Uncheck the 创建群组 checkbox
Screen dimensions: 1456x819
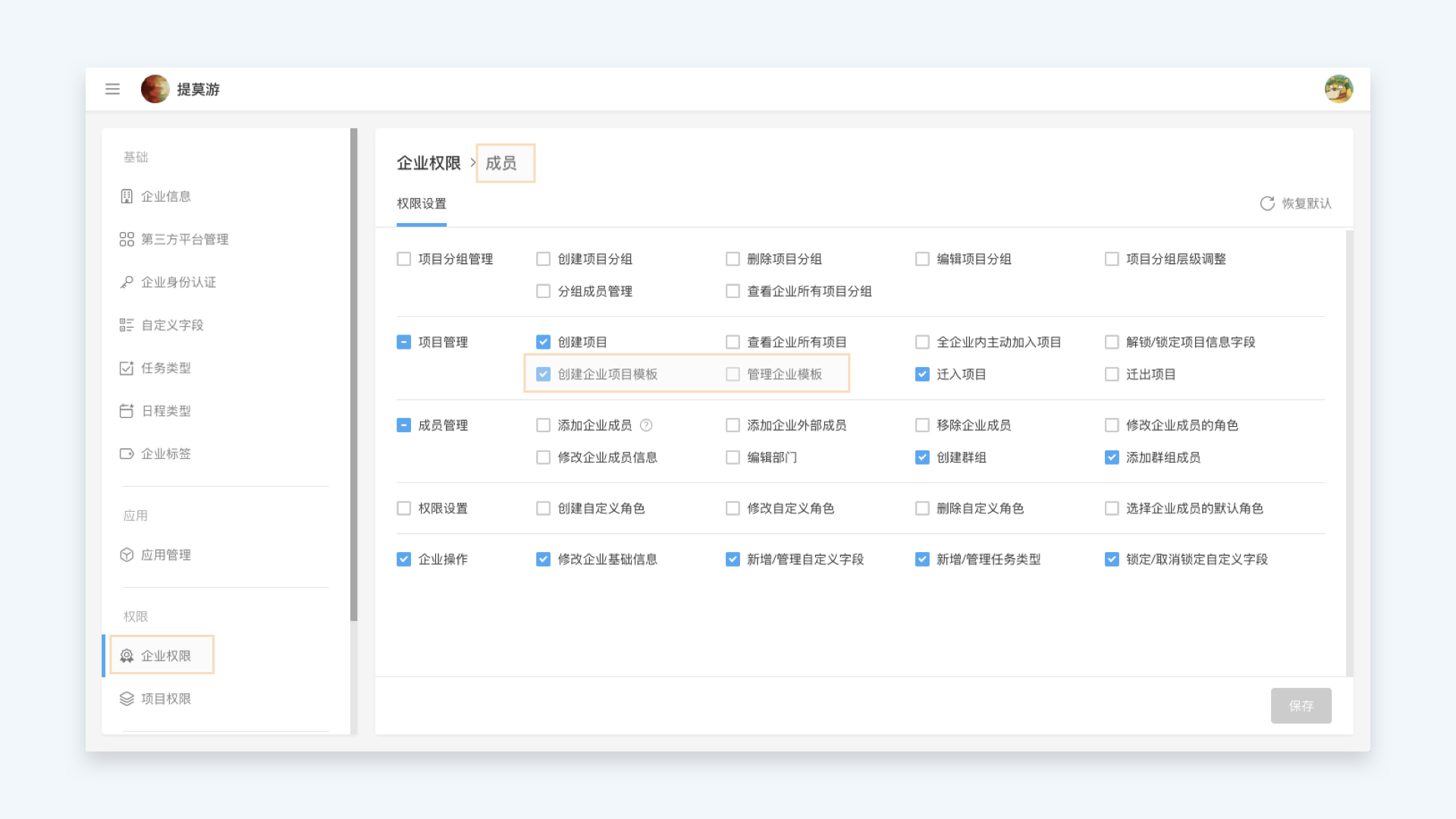pos(922,457)
